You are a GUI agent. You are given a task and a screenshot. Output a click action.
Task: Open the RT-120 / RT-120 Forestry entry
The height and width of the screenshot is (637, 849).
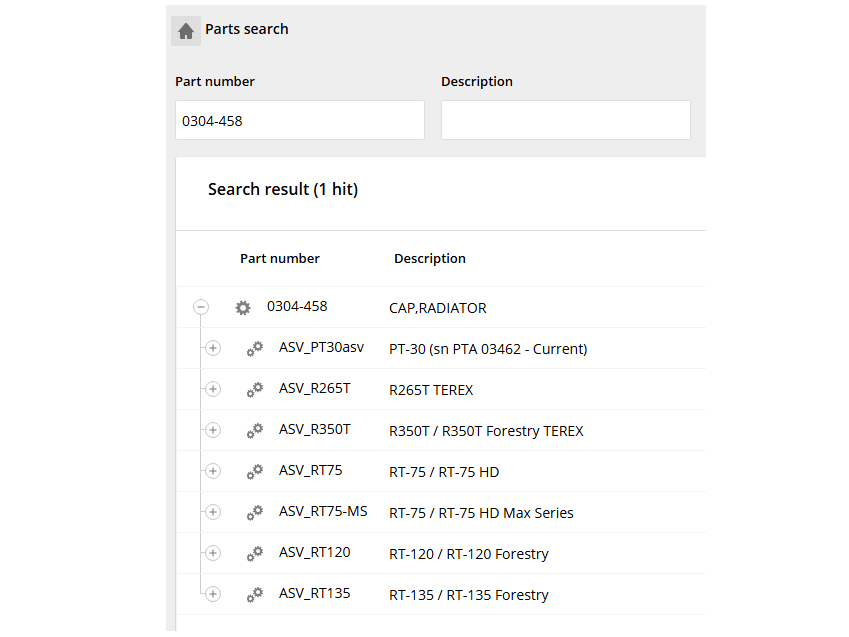coord(468,554)
